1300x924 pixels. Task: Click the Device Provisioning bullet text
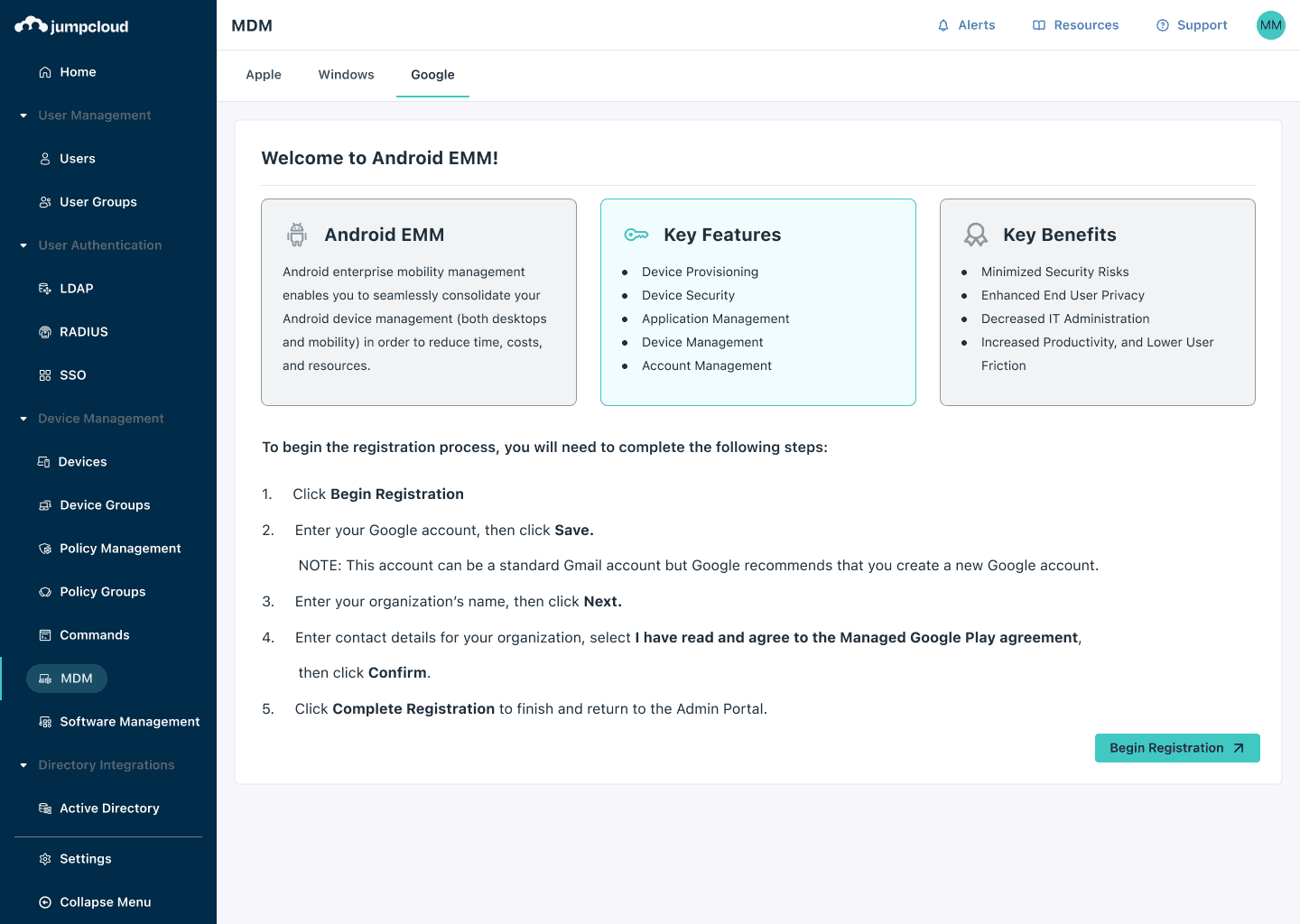tap(700, 272)
